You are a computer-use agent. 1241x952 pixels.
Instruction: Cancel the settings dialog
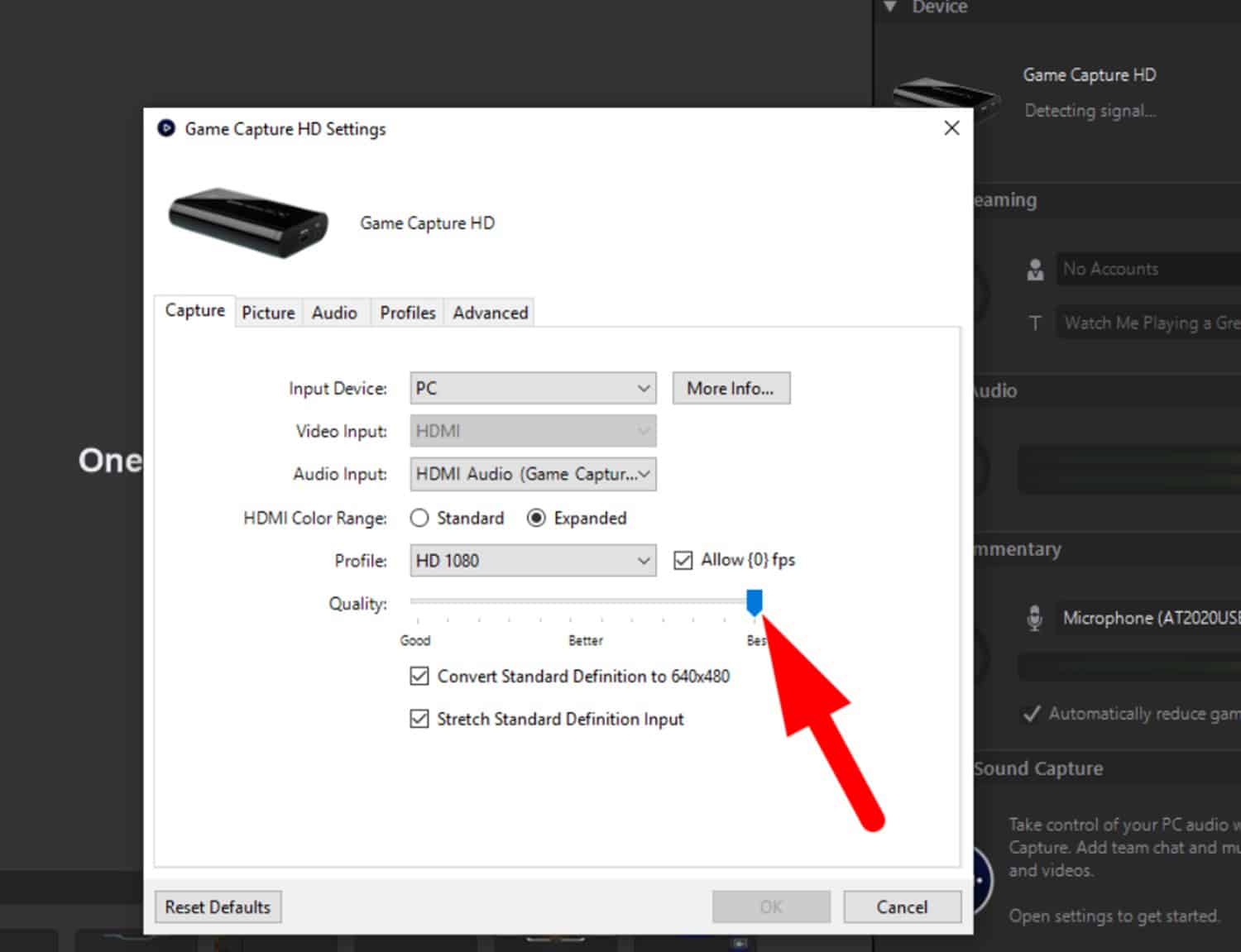pos(902,907)
